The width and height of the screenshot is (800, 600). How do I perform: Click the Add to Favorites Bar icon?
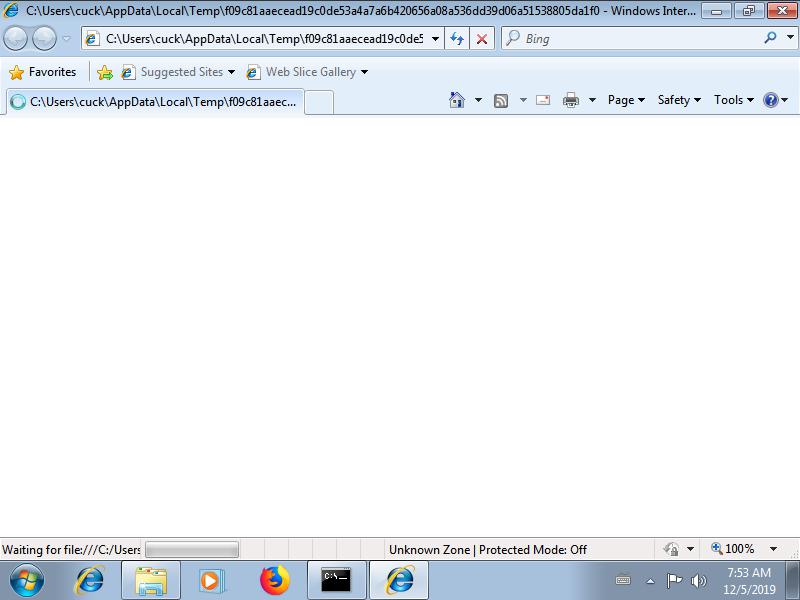tap(105, 72)
